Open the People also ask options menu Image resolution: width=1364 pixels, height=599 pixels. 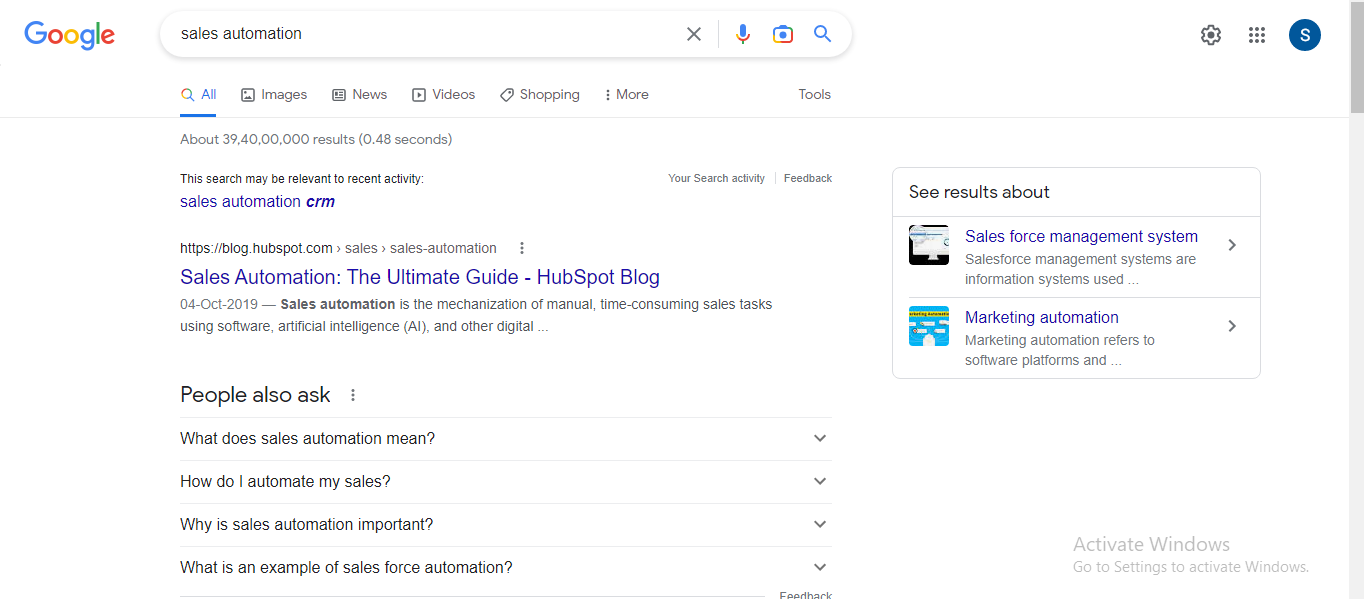353,395
